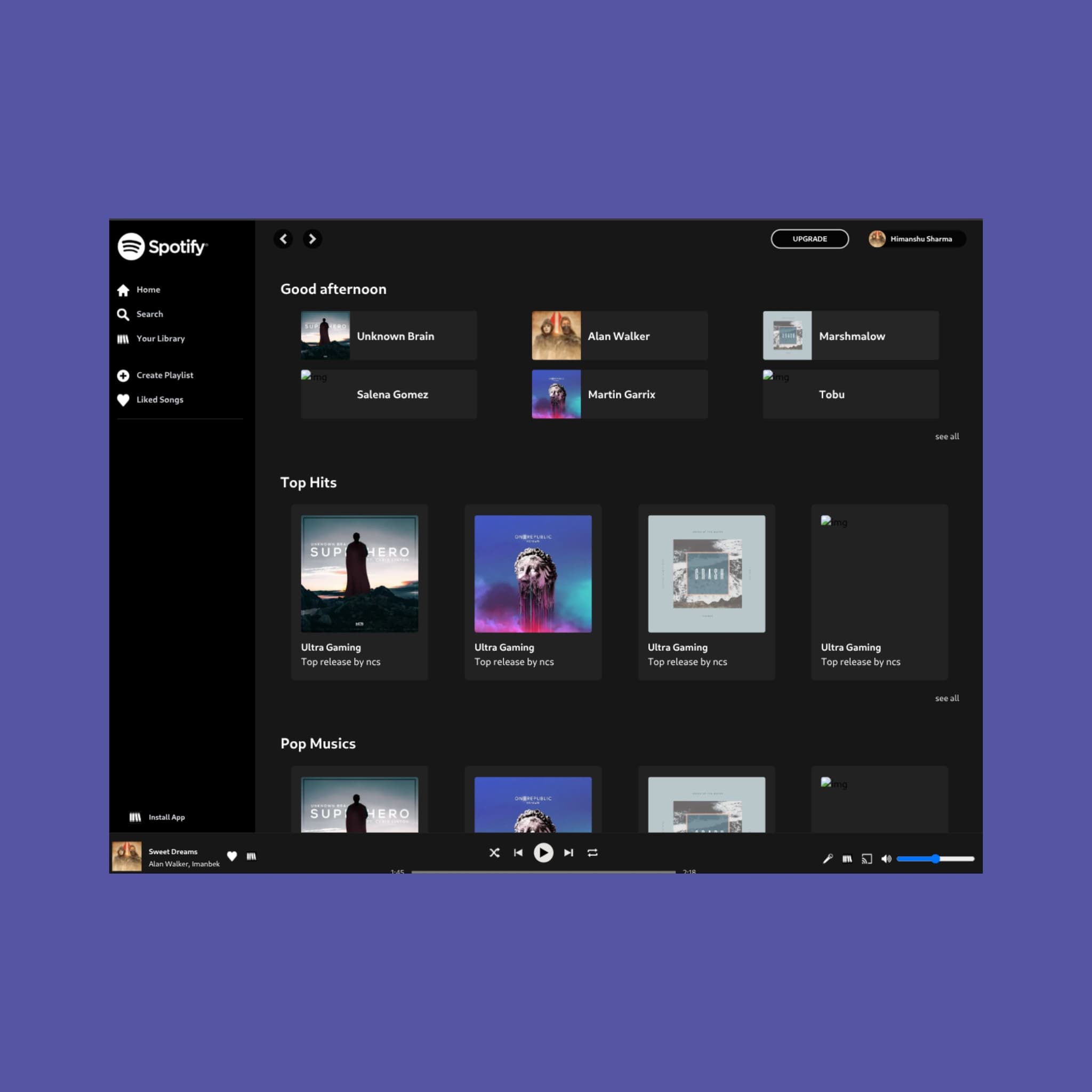This screenshot has height=1092, width=1092.
Task: Mute audio with the speaker icon
Action: pyautogui.click(x=886, y=858)
